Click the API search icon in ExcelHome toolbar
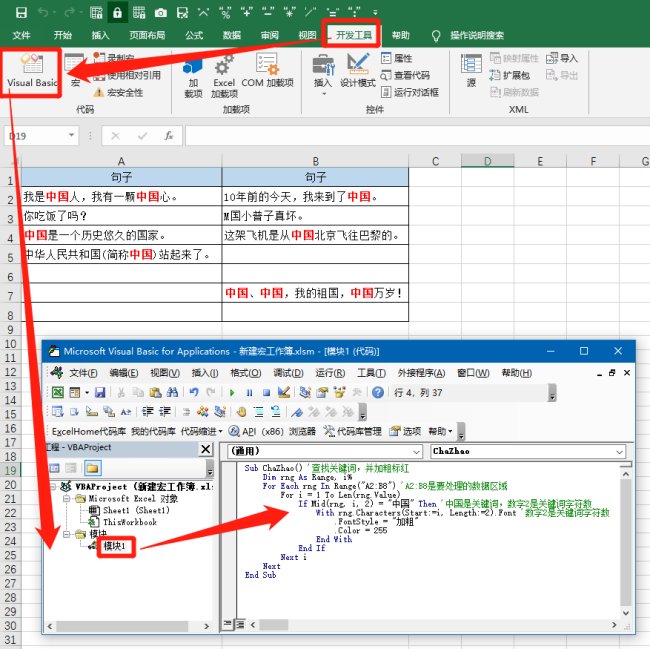 [x=234, y=431]
